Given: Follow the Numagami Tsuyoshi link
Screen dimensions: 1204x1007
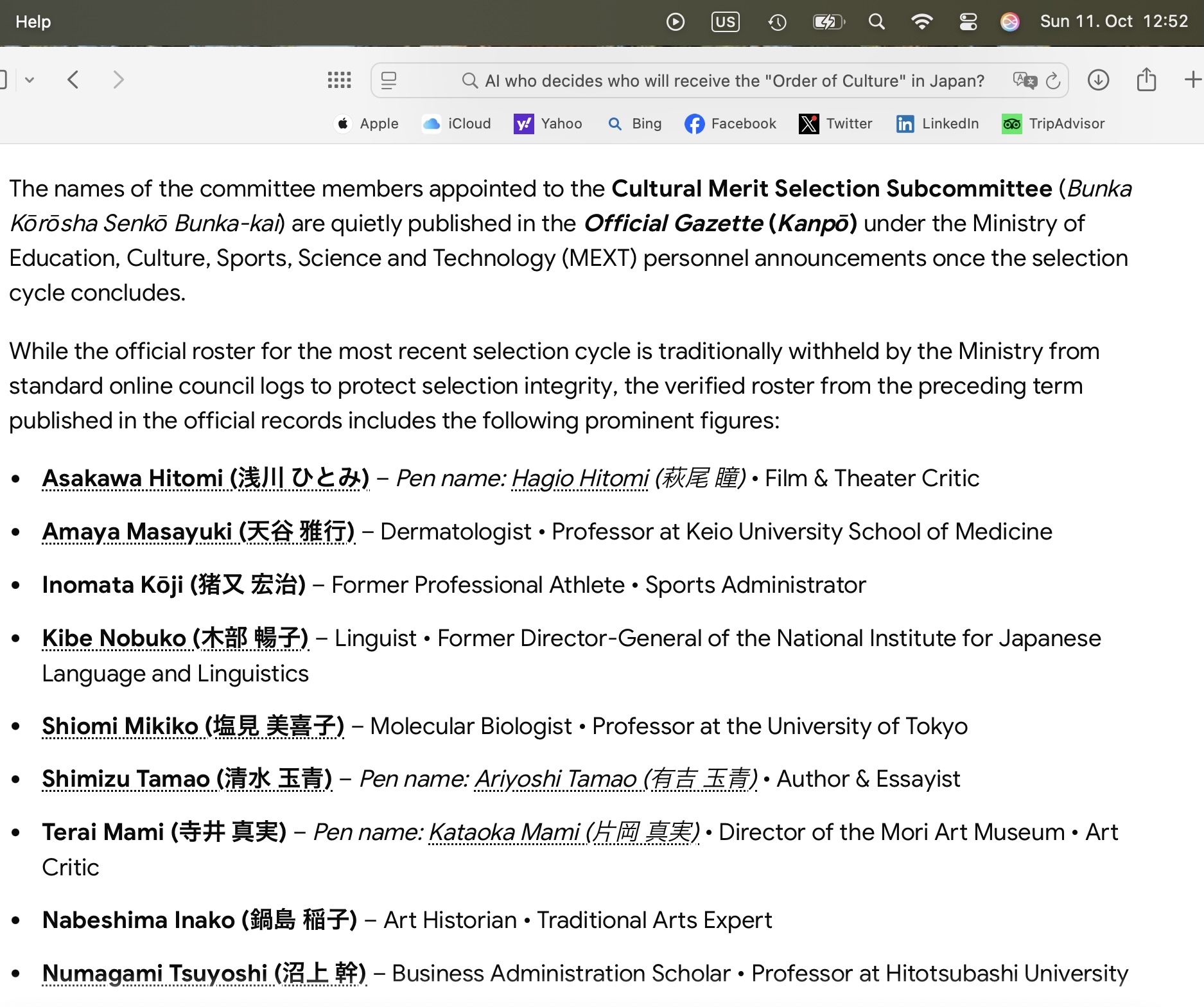Looking at the screenshot, I should [204, 974].
